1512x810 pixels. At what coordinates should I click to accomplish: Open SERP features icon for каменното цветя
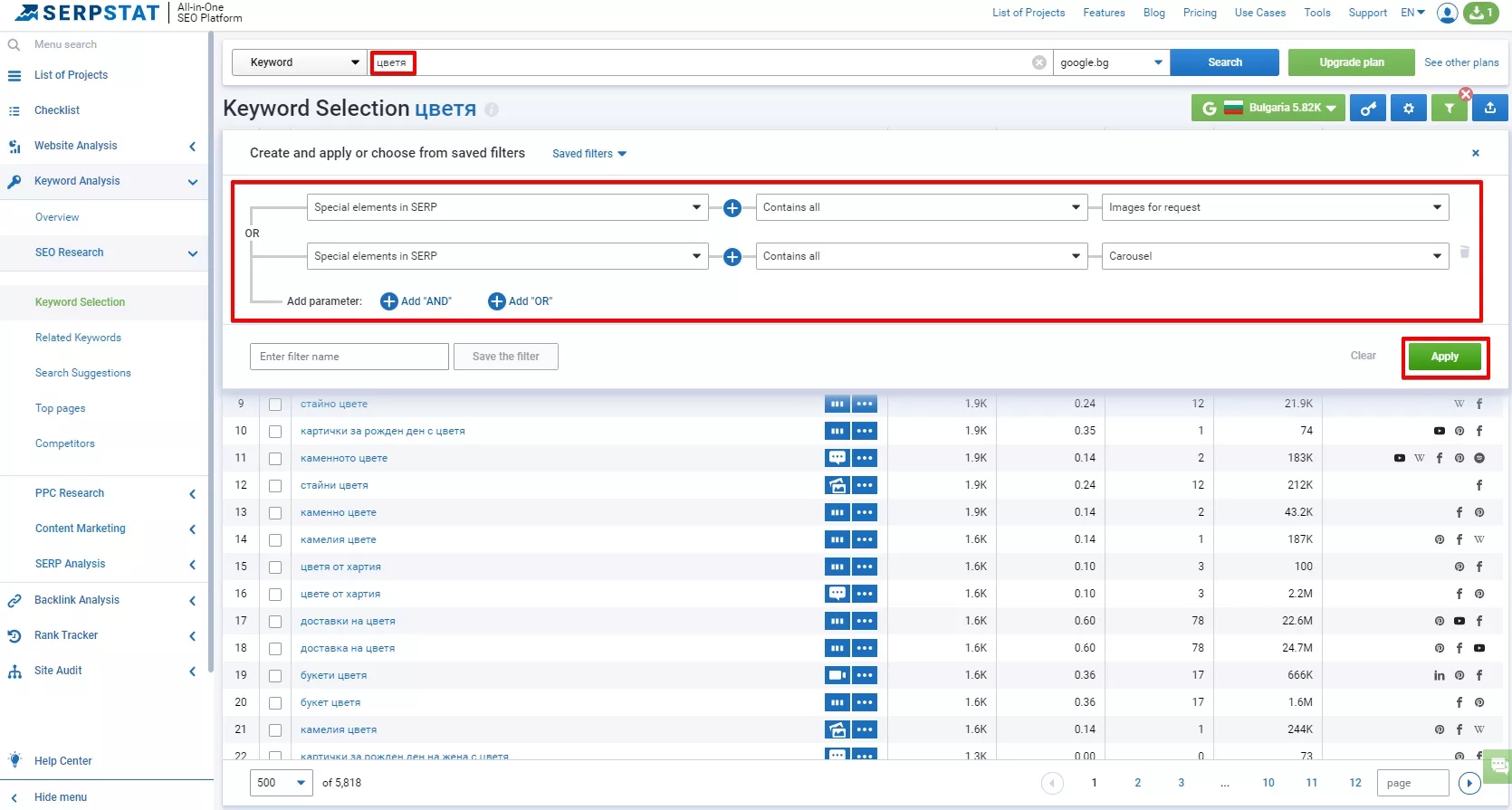tap(837, 458)
